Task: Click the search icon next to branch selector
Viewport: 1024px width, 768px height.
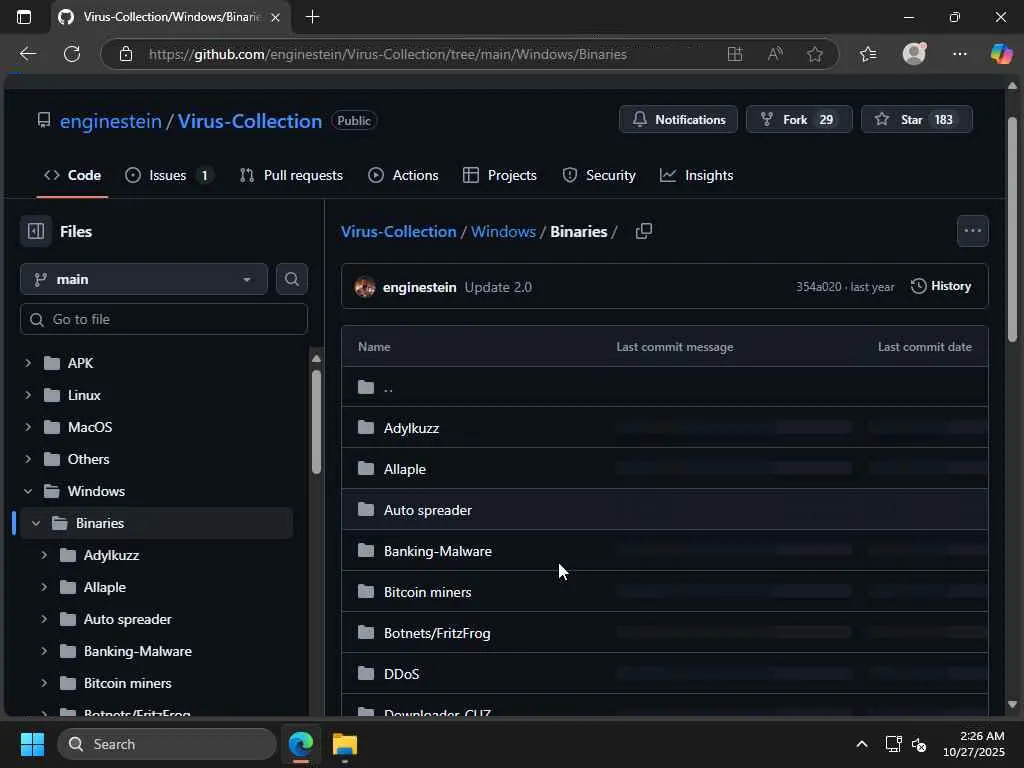Action: coord(292,280)
